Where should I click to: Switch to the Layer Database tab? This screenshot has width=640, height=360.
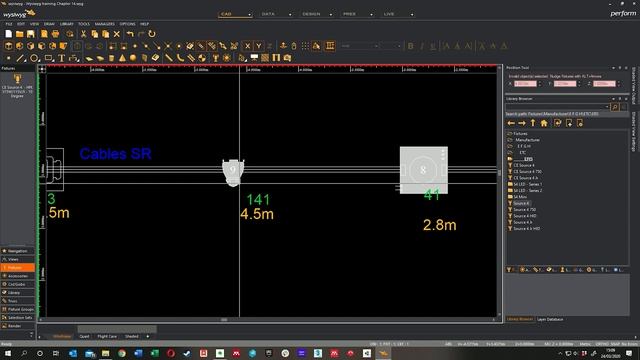point(550,319)
